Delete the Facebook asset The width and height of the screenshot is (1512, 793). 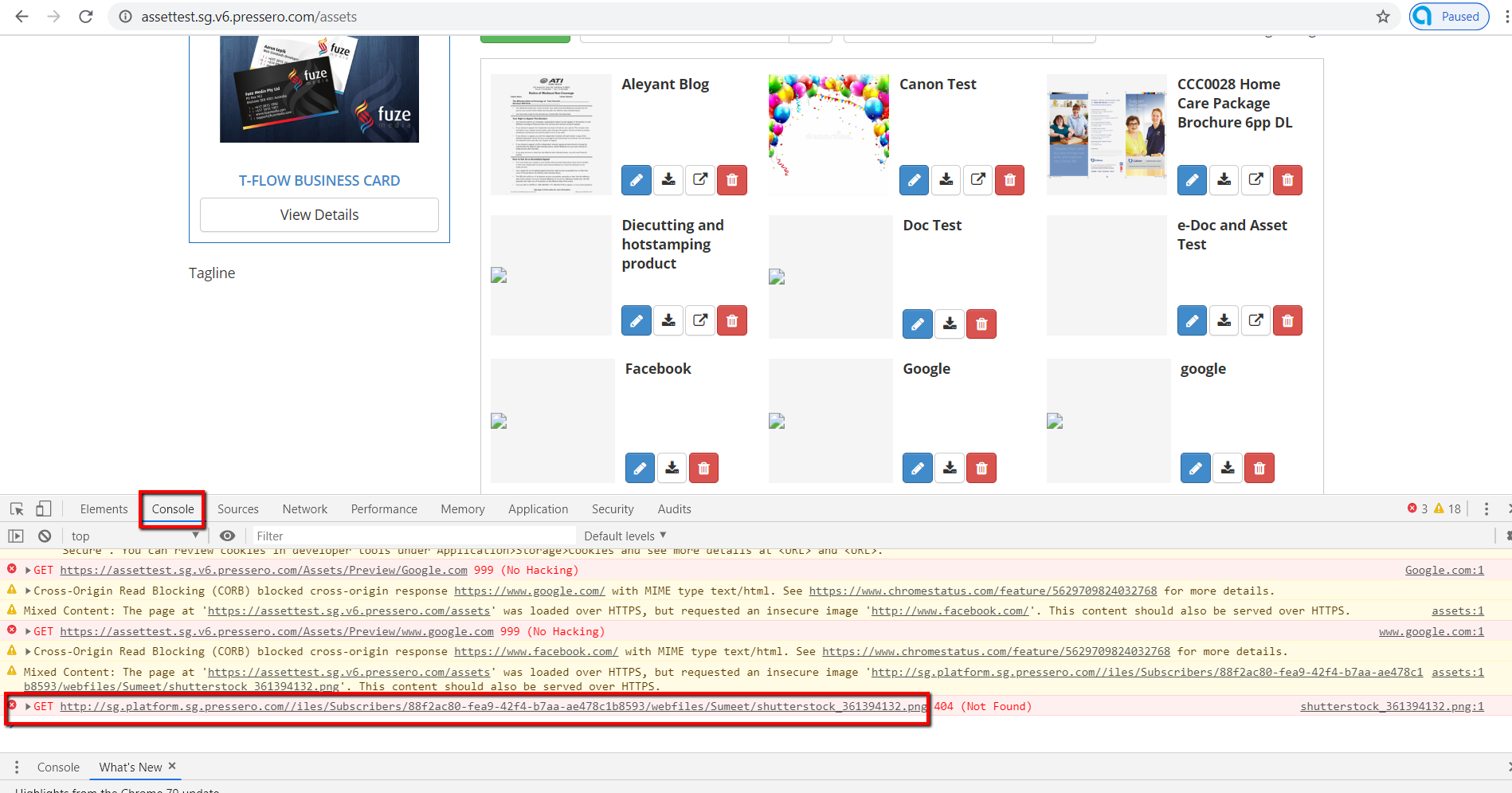(703, 468)
